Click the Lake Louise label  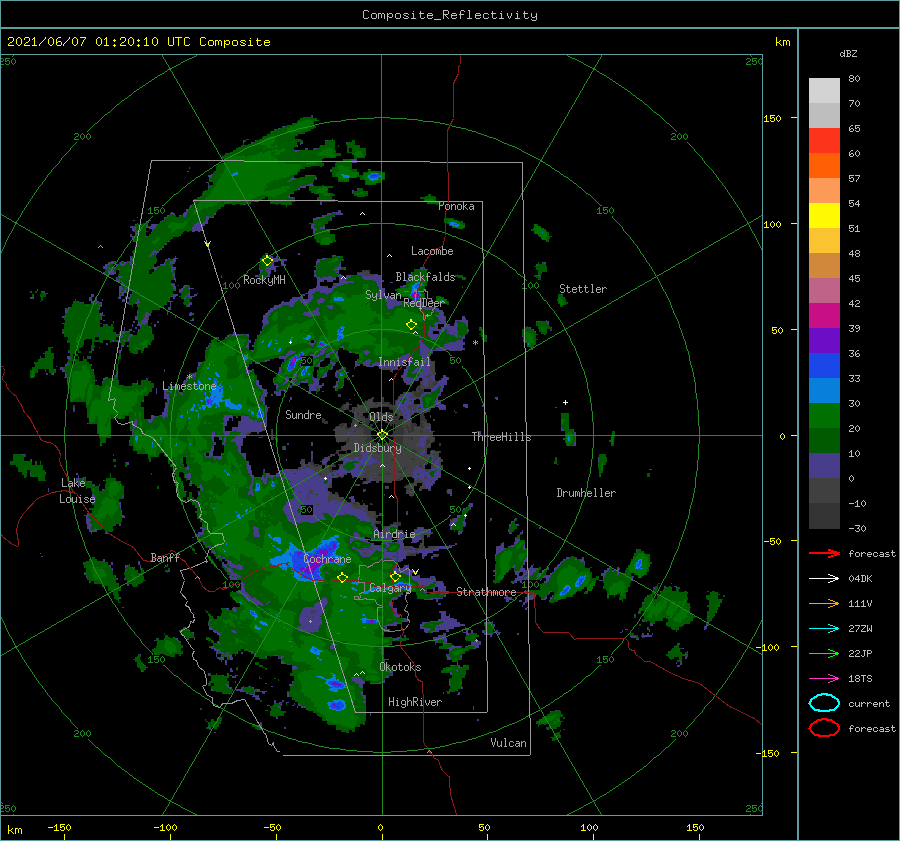tap(77, 491)
